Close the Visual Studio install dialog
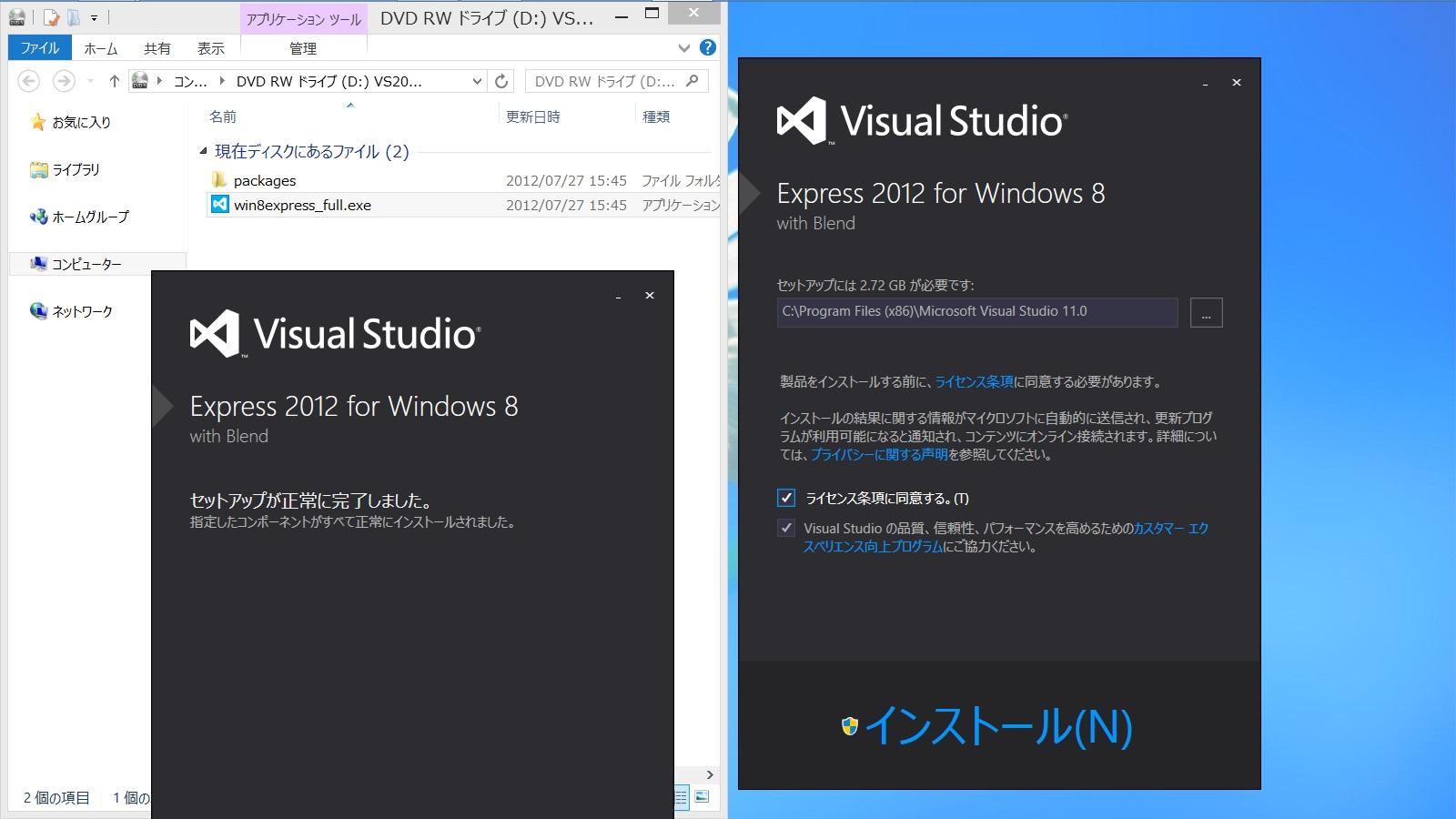 pos(1237,83)
